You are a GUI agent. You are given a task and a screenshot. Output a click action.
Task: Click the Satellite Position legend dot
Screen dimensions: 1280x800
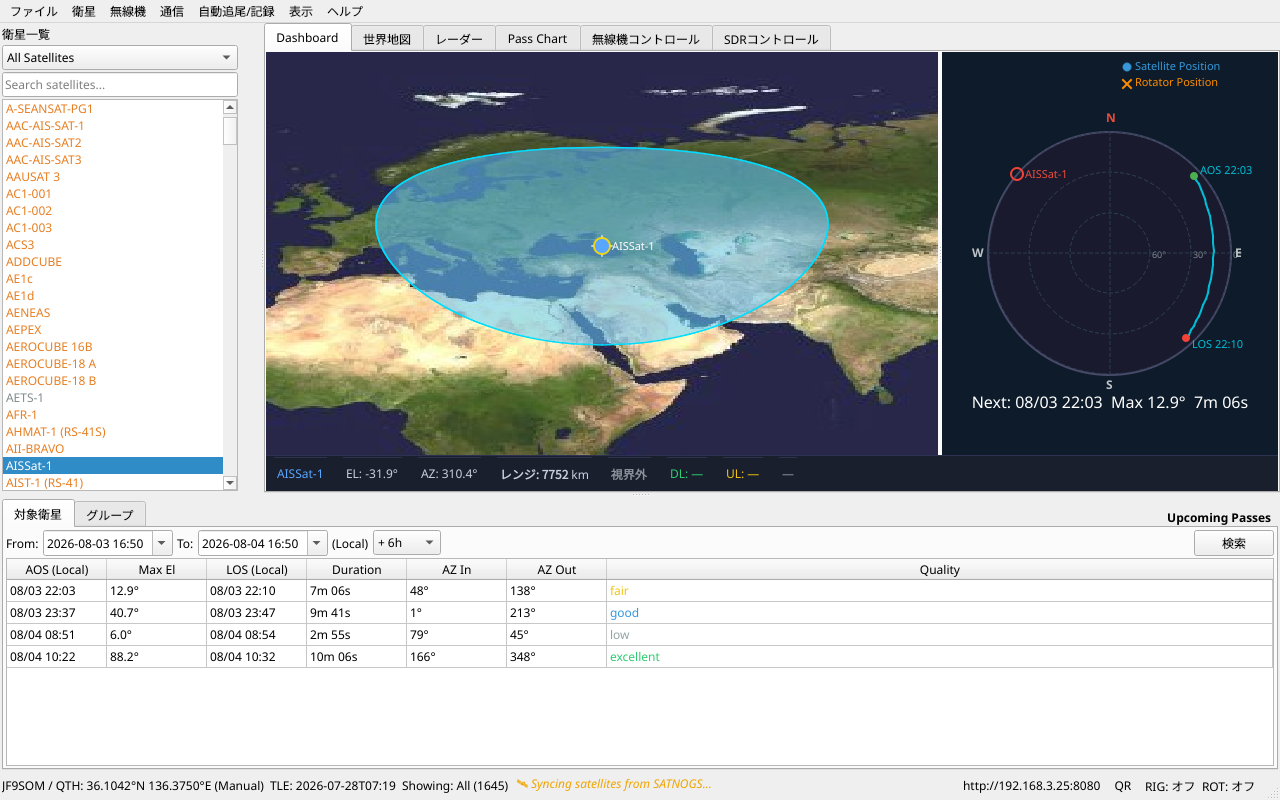coord(1127,67)
